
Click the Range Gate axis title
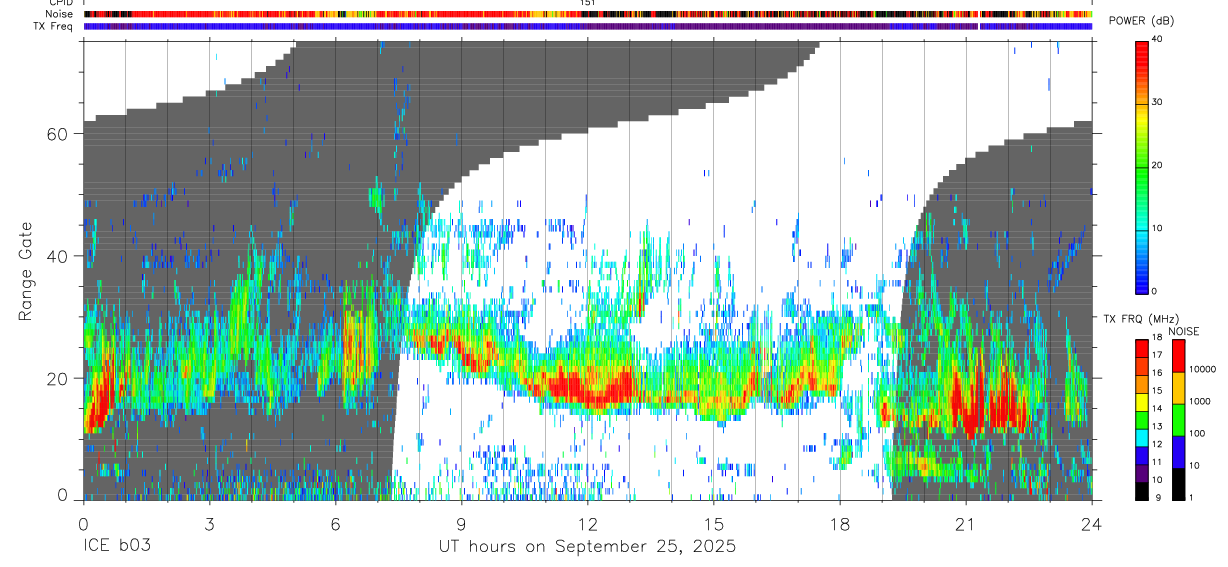coord(24,272)
